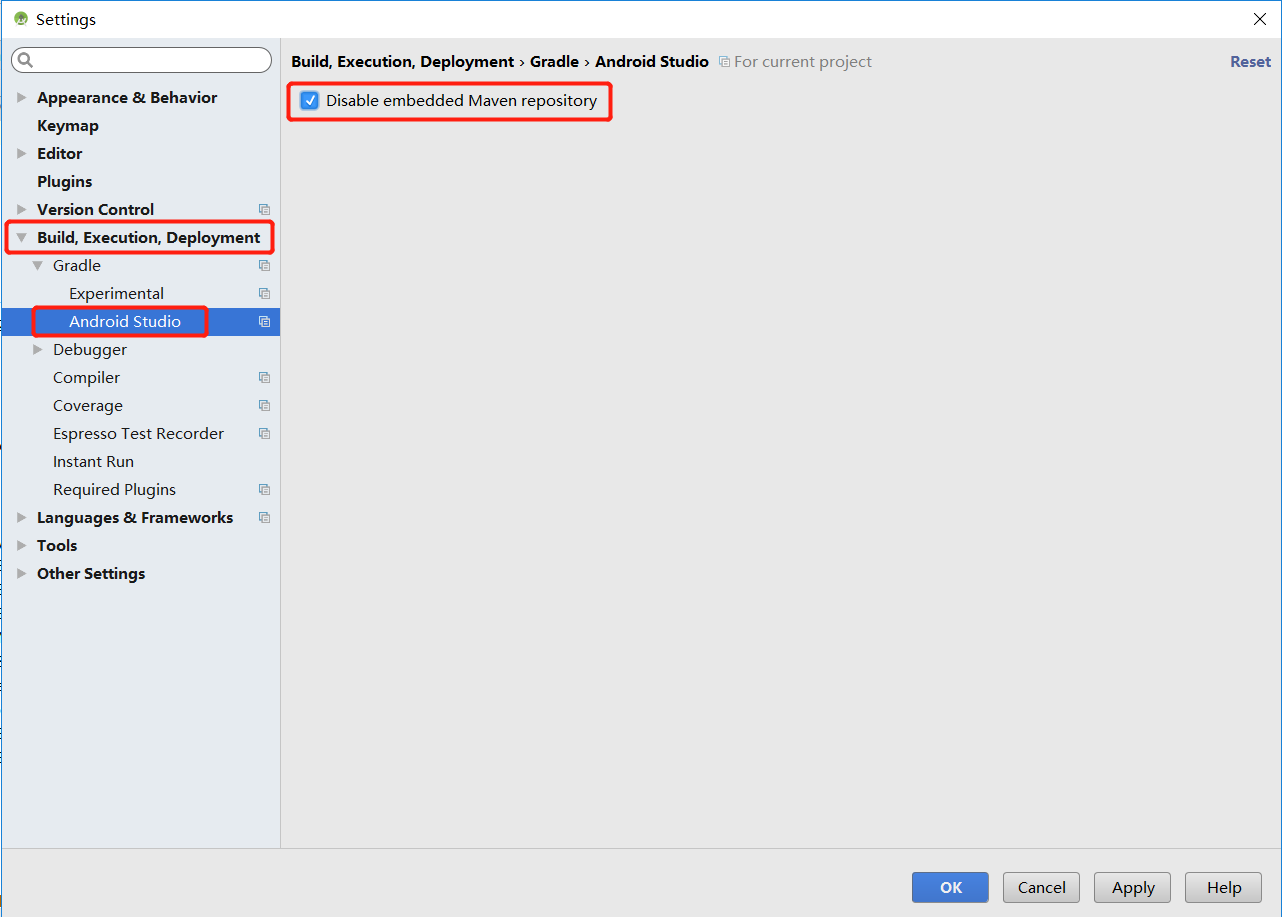Confirm with the OK button

coord(950,887)
